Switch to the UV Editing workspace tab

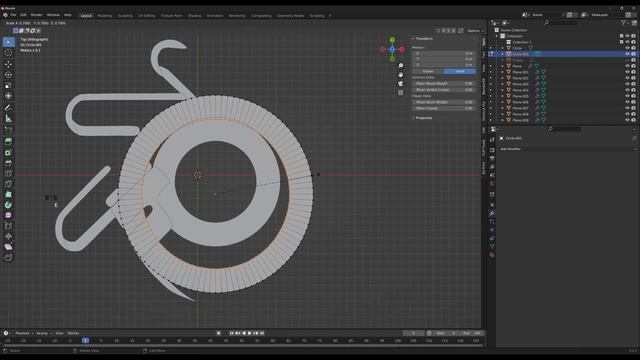click(x=147, y=16)
